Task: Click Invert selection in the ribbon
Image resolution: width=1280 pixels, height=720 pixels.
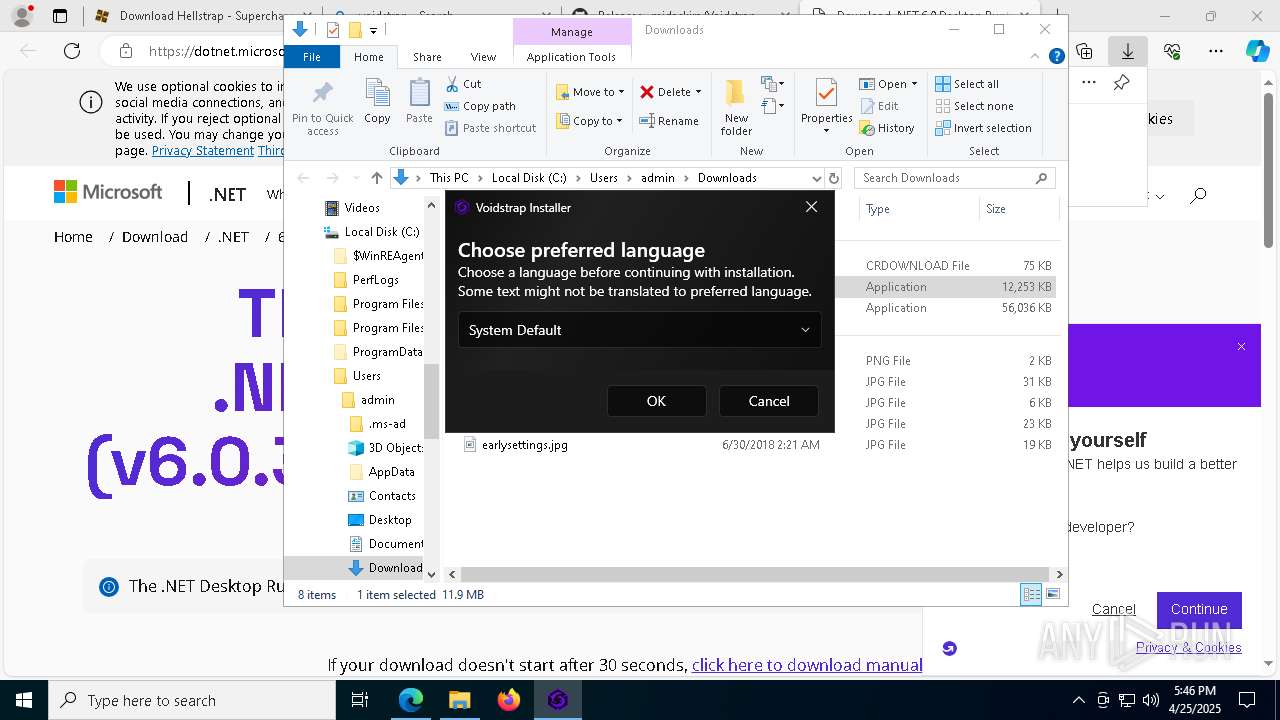Action: click(984, 128)
